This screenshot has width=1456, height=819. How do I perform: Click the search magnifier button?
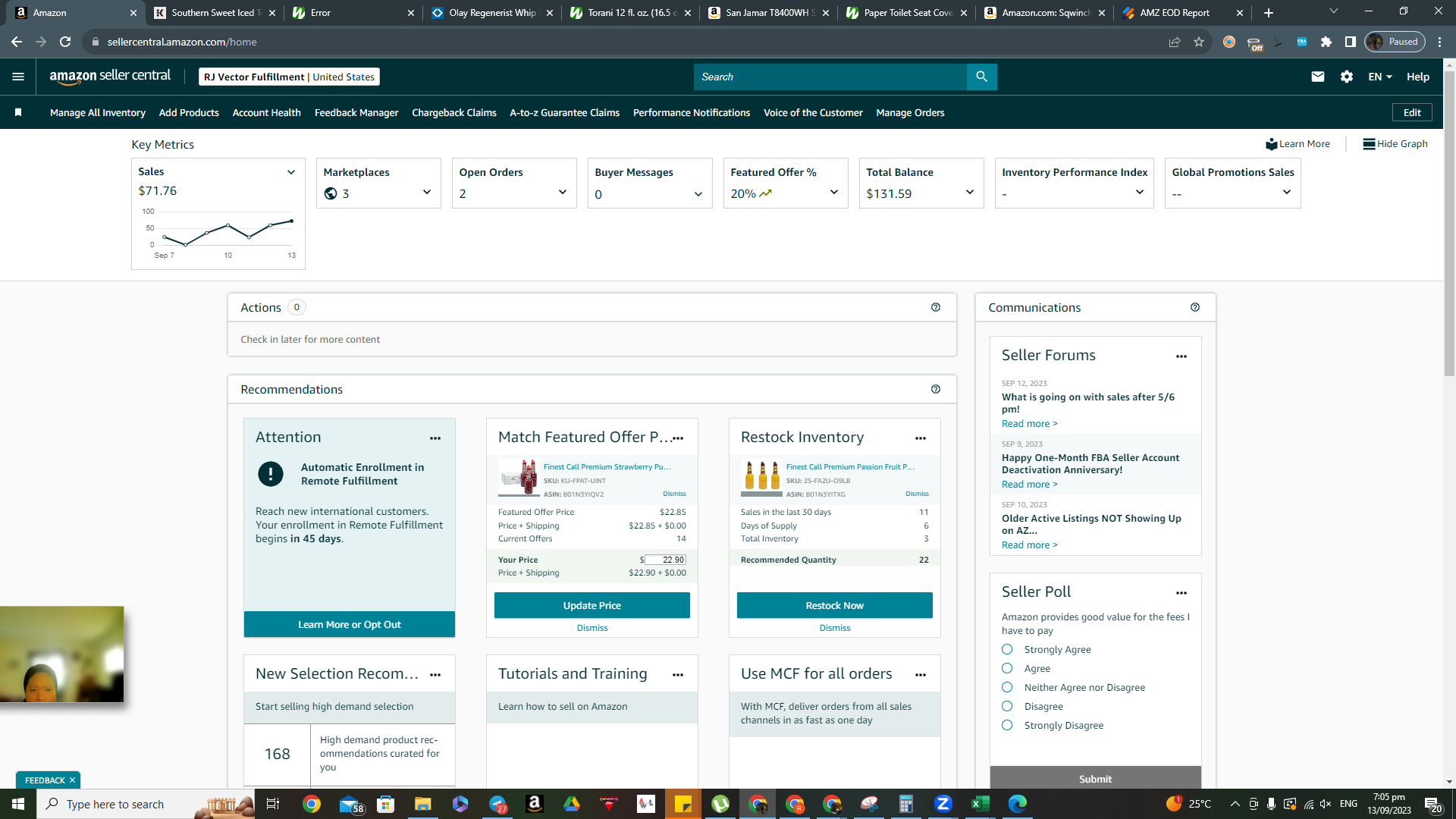[981, 77]
